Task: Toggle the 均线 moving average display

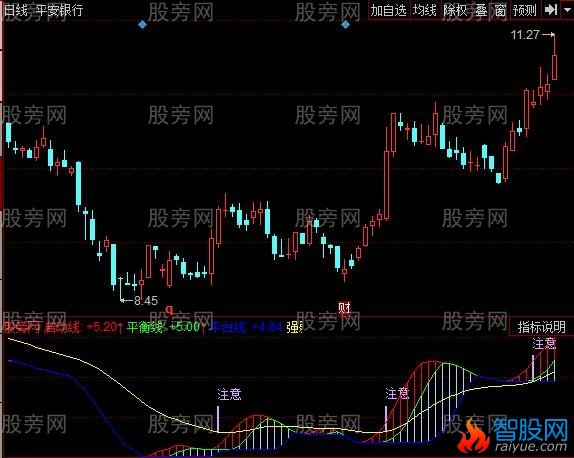Action: (x=425, y=10)
